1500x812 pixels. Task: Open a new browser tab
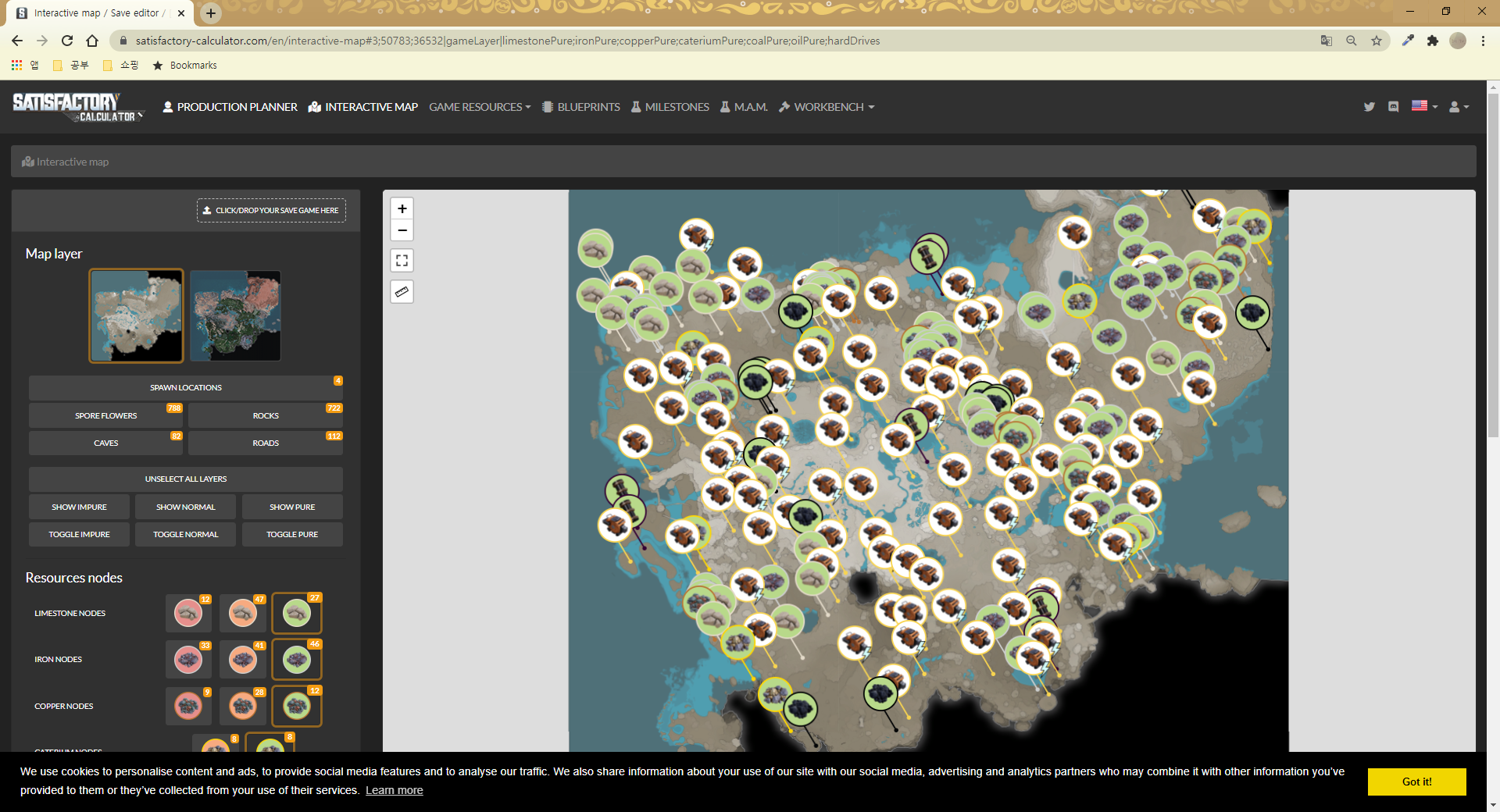pyautogui.click(x=211, y=13)
